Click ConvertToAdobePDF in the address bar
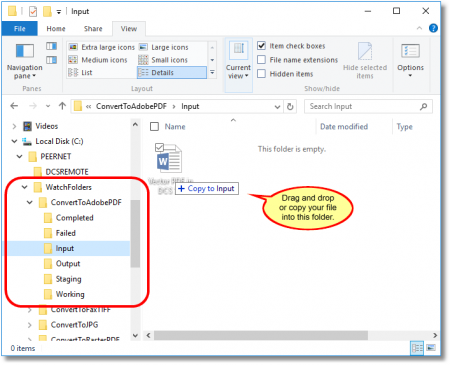 [131, 106]
